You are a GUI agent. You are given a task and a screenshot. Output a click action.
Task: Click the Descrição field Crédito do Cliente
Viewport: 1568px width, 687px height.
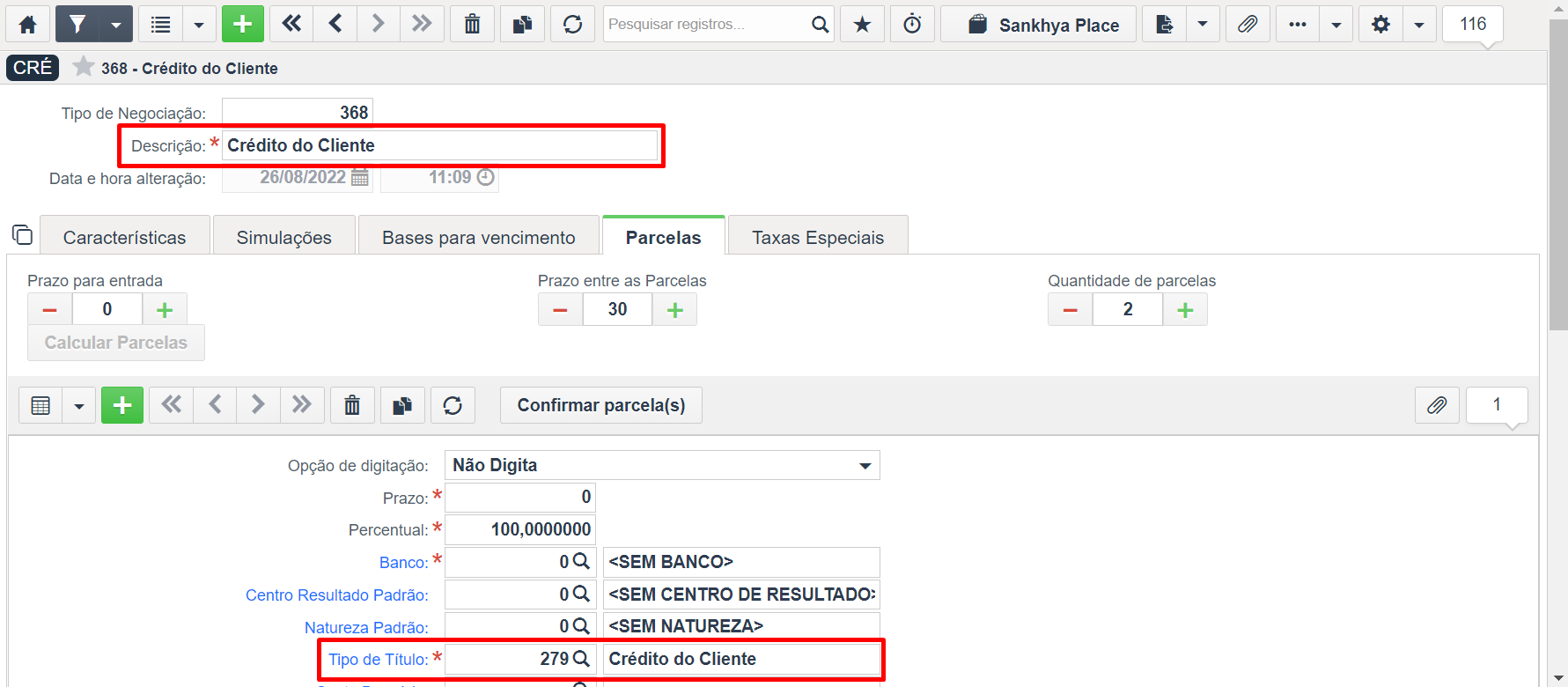[x=439, y=145]
